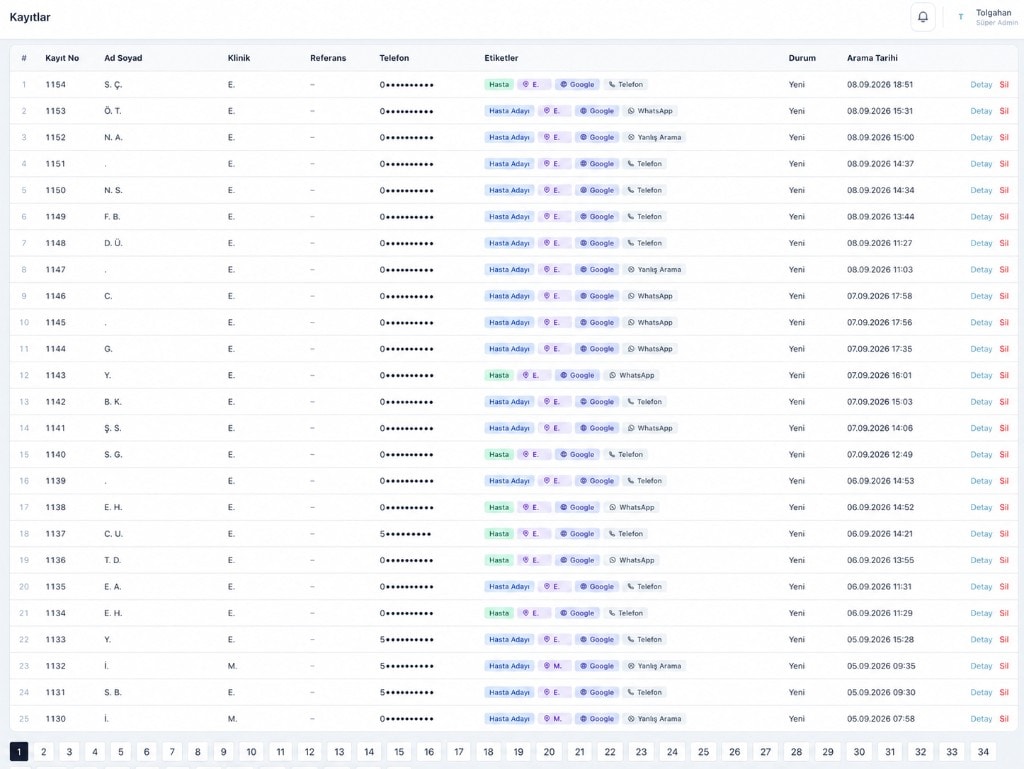Go to page 10
Viewport: 1024px width, 769px height.
click(x=251, y=752)
